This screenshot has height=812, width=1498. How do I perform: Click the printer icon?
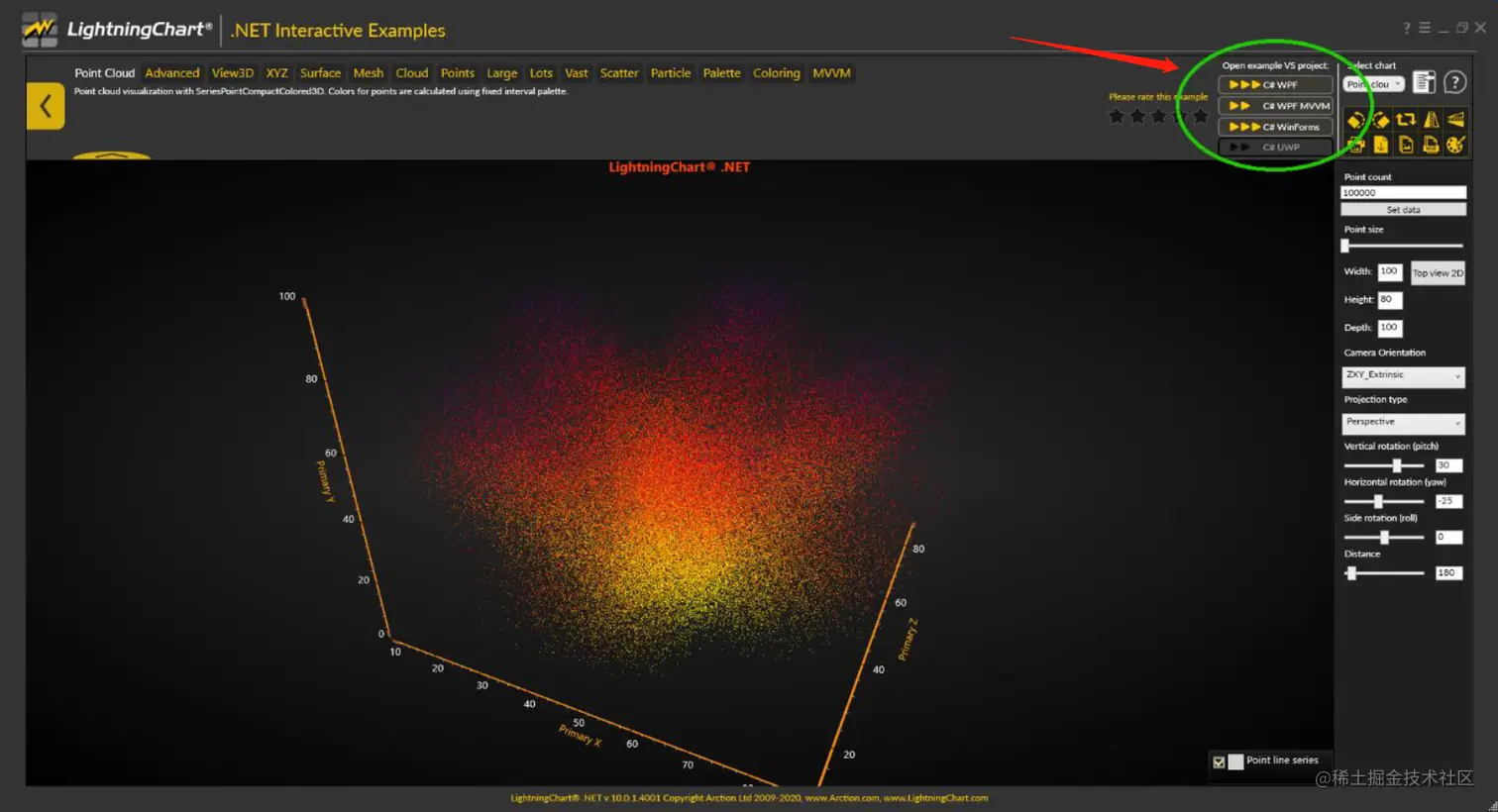(1431, 145)
